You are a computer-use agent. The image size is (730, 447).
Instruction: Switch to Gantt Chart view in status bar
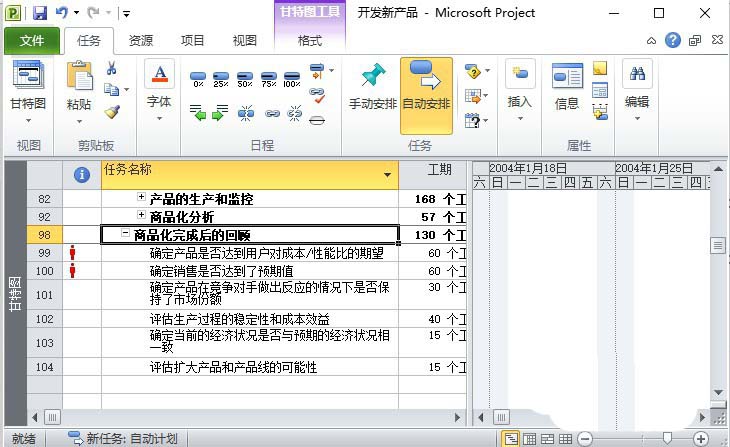tap(511, 439)
